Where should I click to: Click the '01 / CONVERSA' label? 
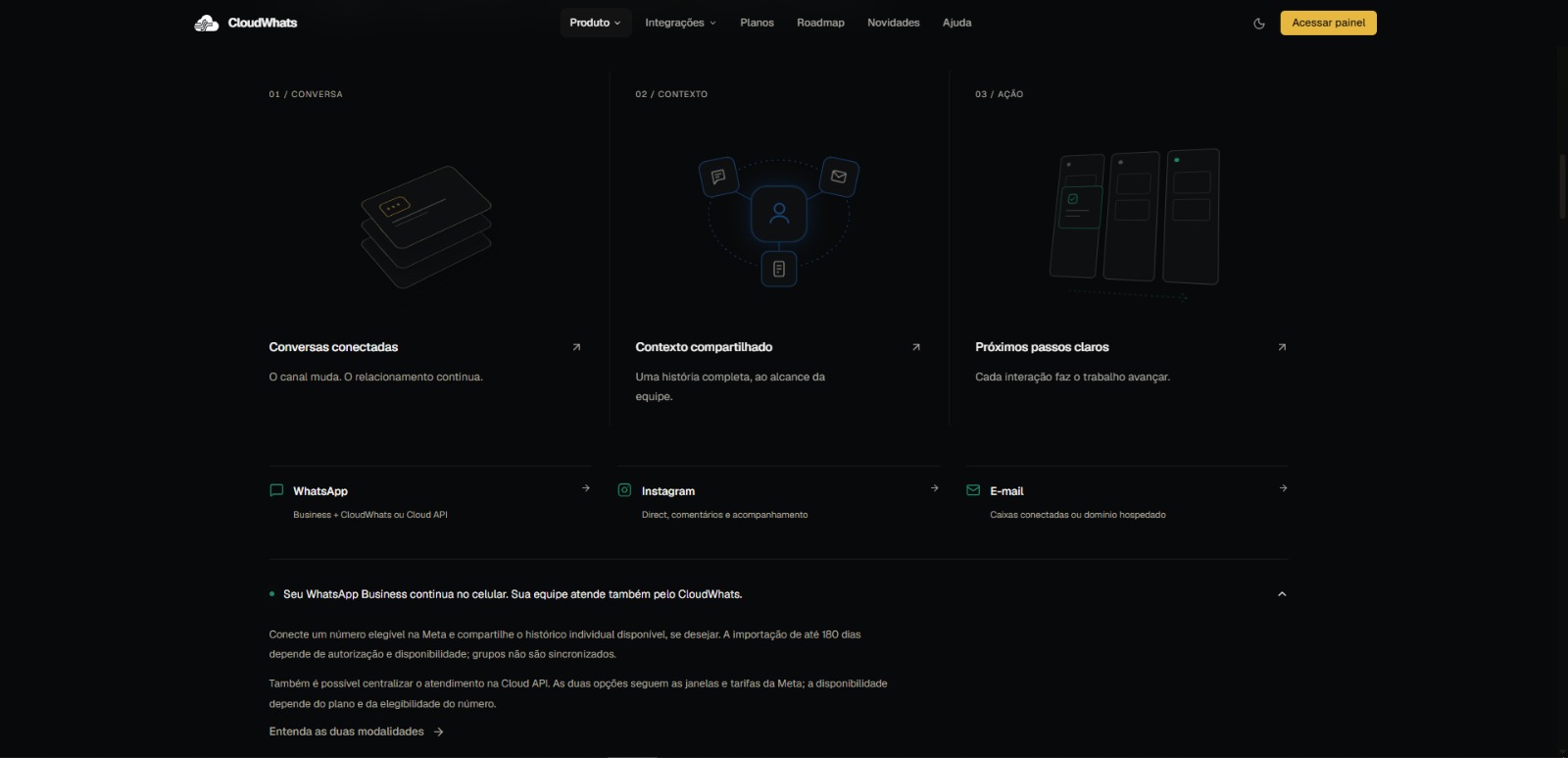[306, 94]
